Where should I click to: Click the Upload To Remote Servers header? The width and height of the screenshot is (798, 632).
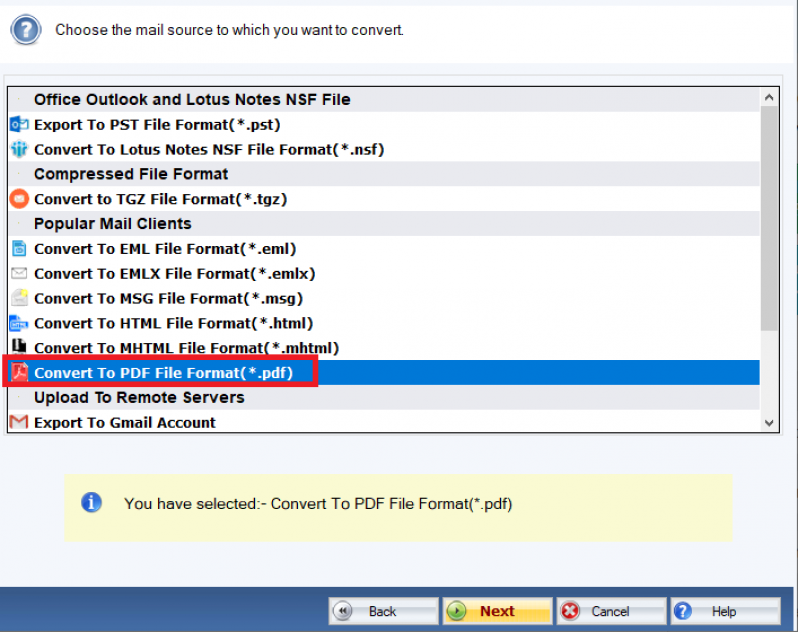click(384, 397)
